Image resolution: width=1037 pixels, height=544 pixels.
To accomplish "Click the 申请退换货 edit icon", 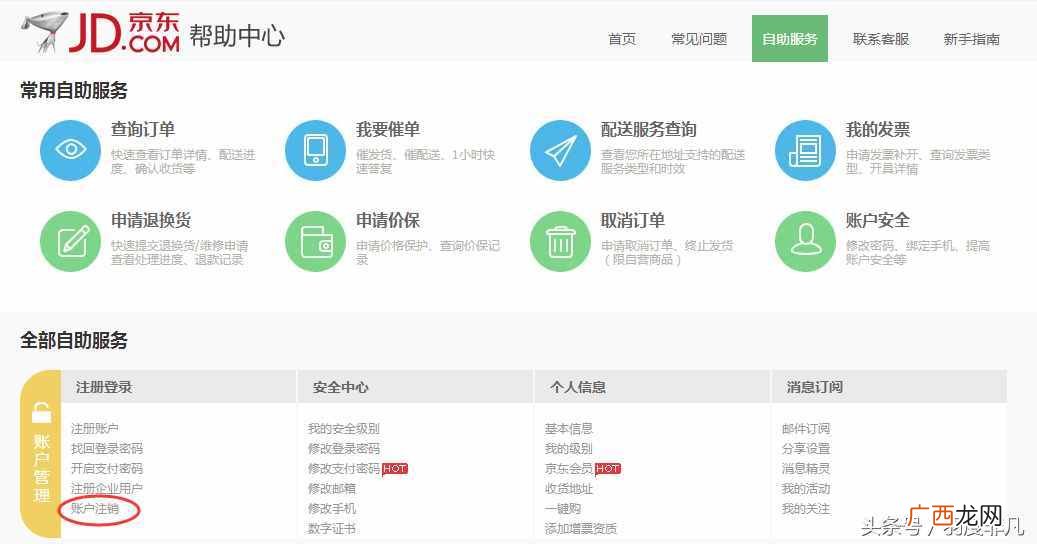I will [70, 241].
